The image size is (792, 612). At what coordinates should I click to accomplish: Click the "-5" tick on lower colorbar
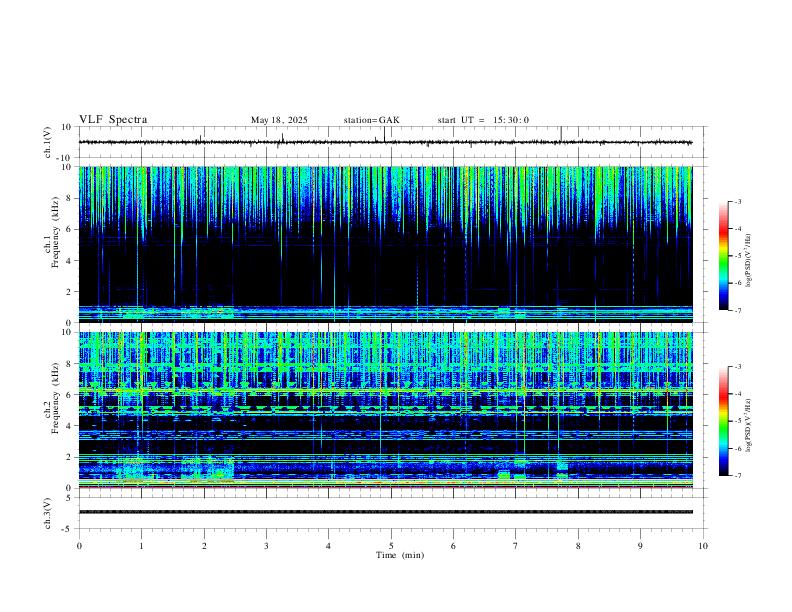[737, 421]
